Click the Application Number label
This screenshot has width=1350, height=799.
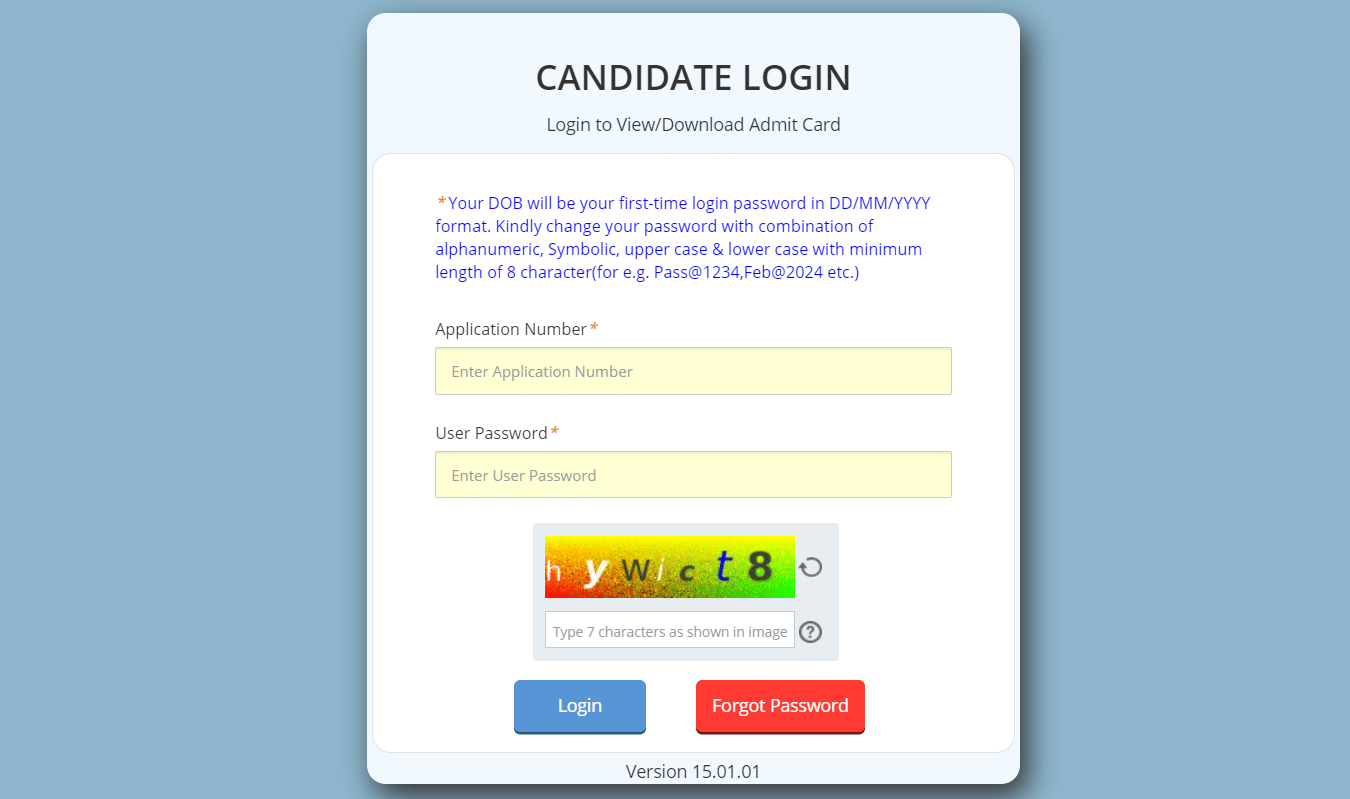coord(511,329)
